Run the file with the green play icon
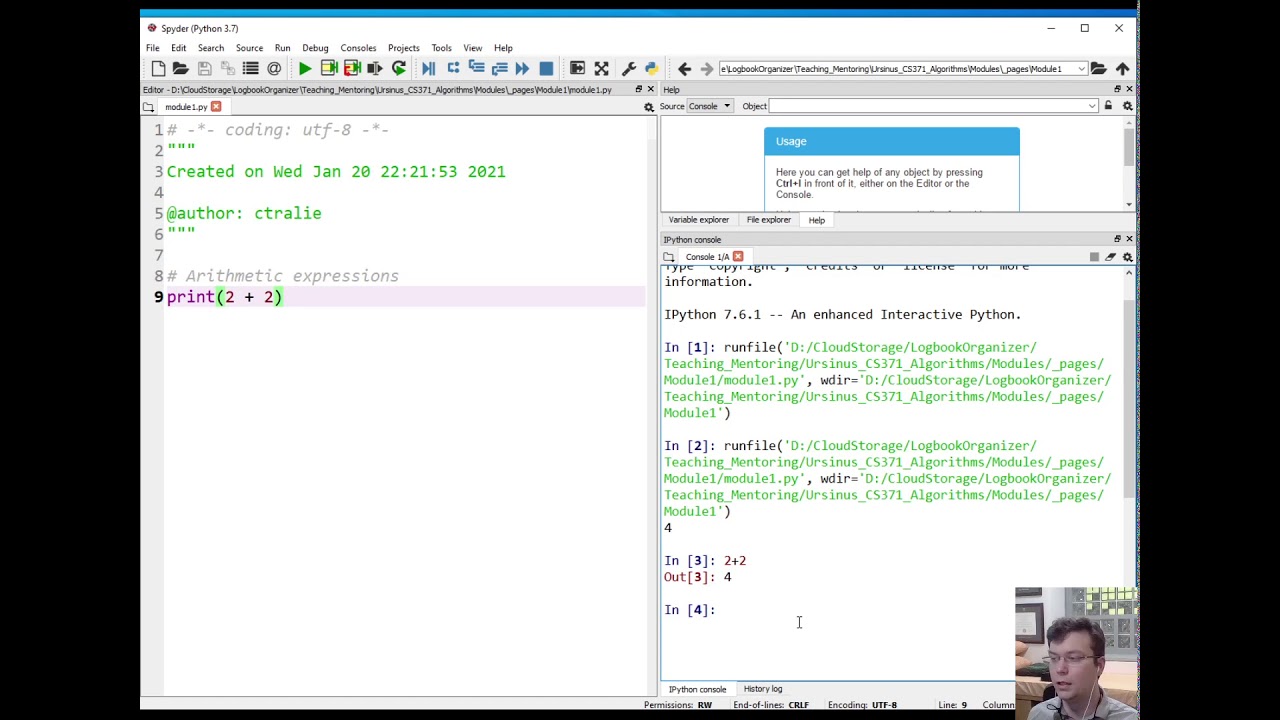The image size is (1280, 720). click(x=304, y=68)
